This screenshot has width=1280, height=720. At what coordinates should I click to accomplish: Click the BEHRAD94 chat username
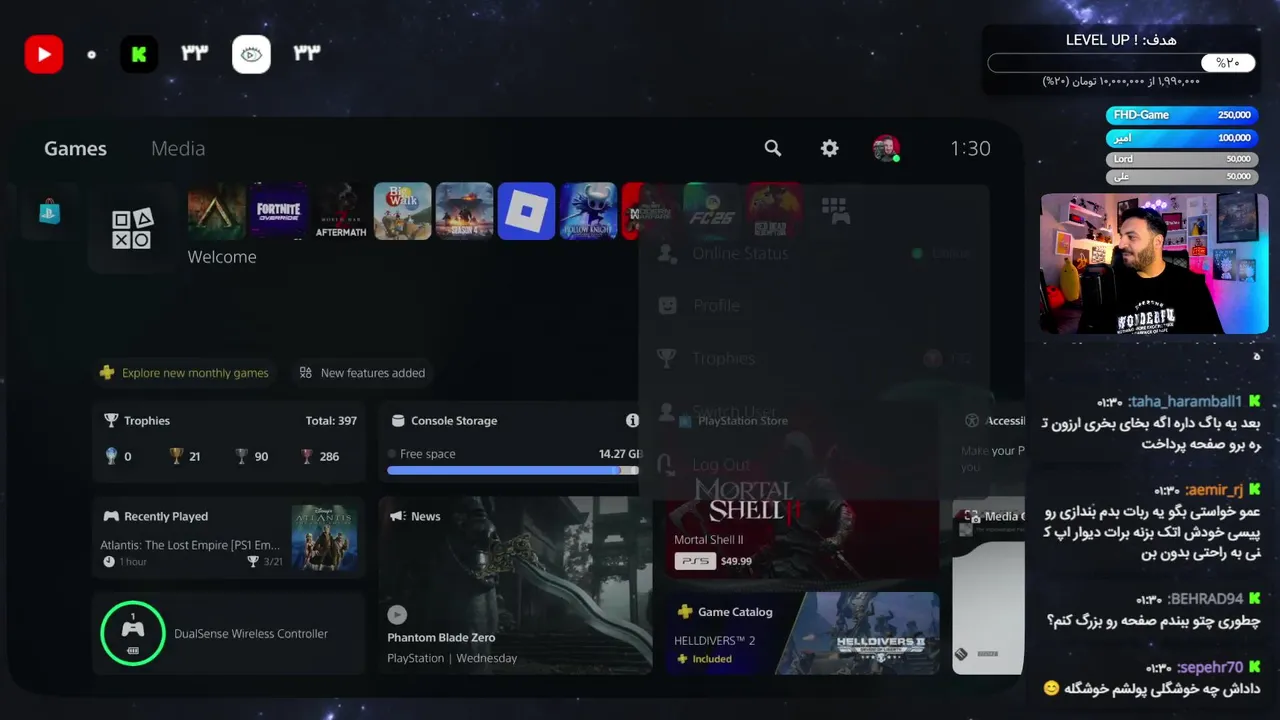coord(1205,599)
